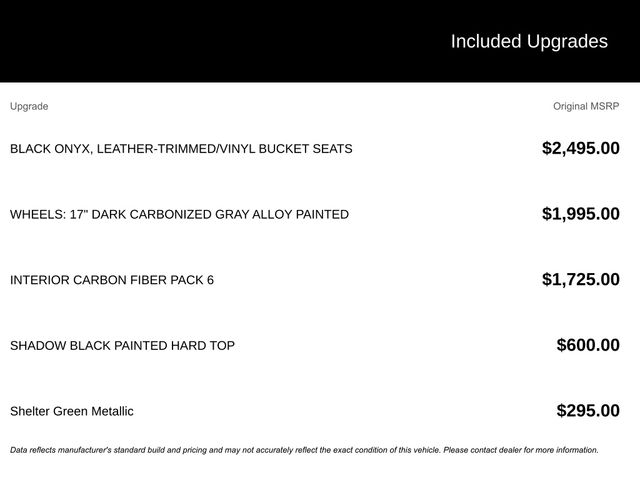Click the Interior Carbon Fiber Pack 6 entry
This screenshot has height=480, width=640.
pyautogui.click(x=111, y=280)
